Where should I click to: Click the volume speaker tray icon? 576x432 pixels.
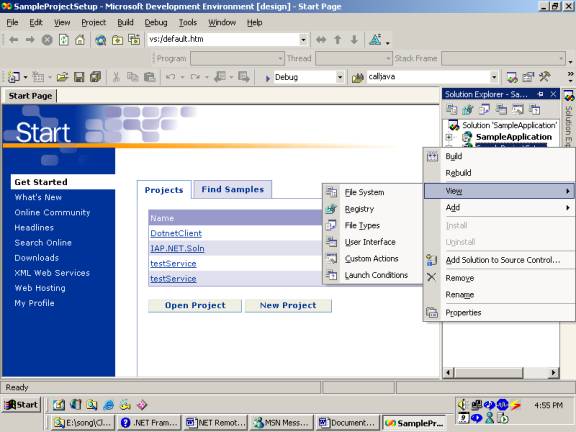(462, 405)
